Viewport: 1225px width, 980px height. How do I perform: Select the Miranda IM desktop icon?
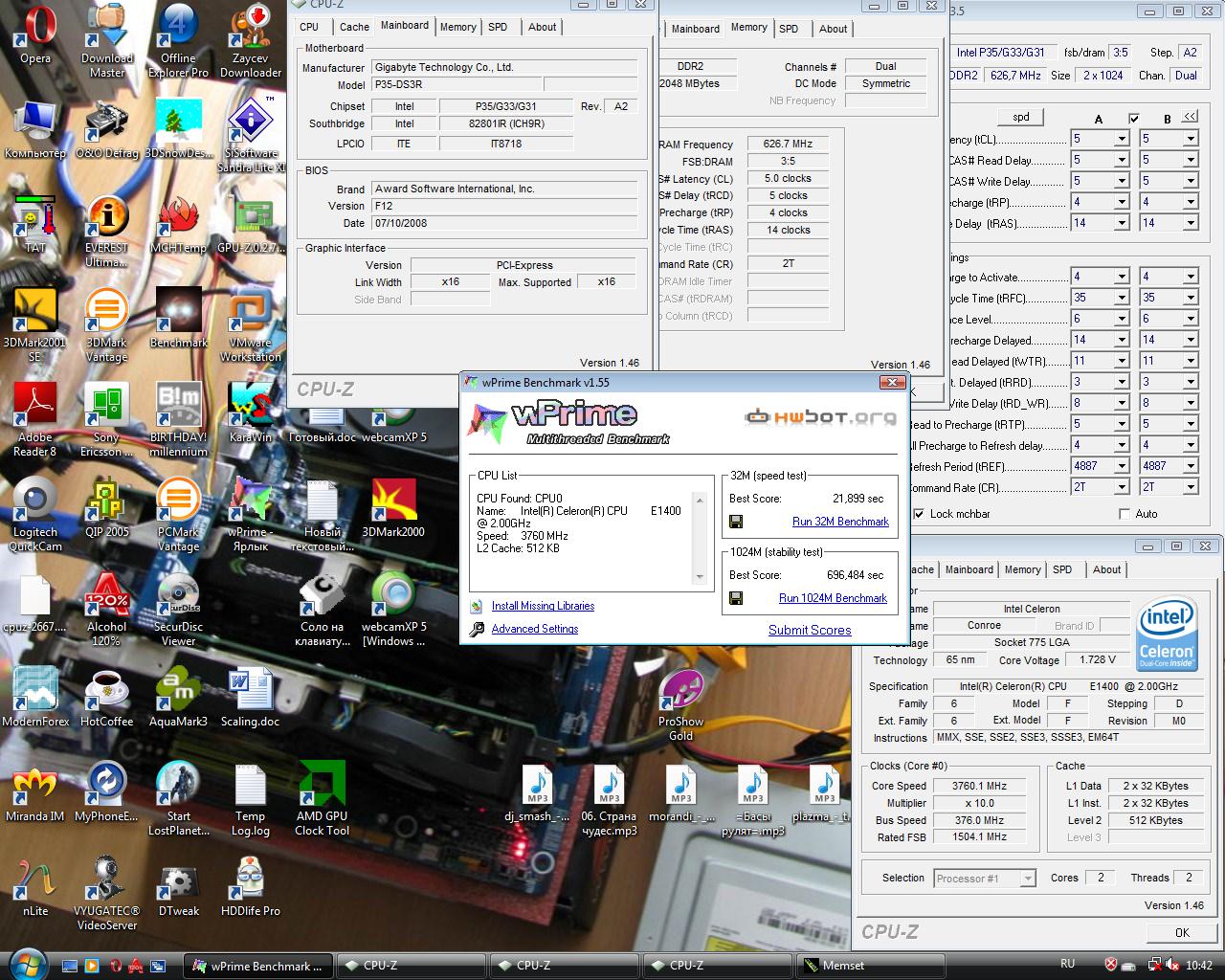[35, 792]
